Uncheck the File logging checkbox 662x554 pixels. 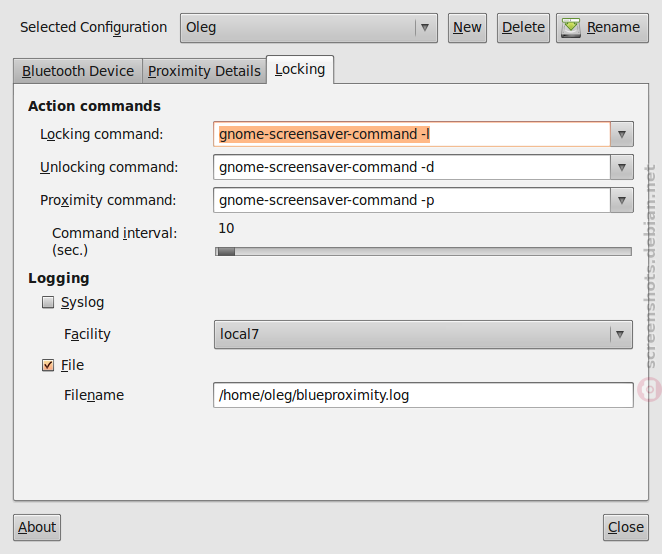click(x=48, y=365)
